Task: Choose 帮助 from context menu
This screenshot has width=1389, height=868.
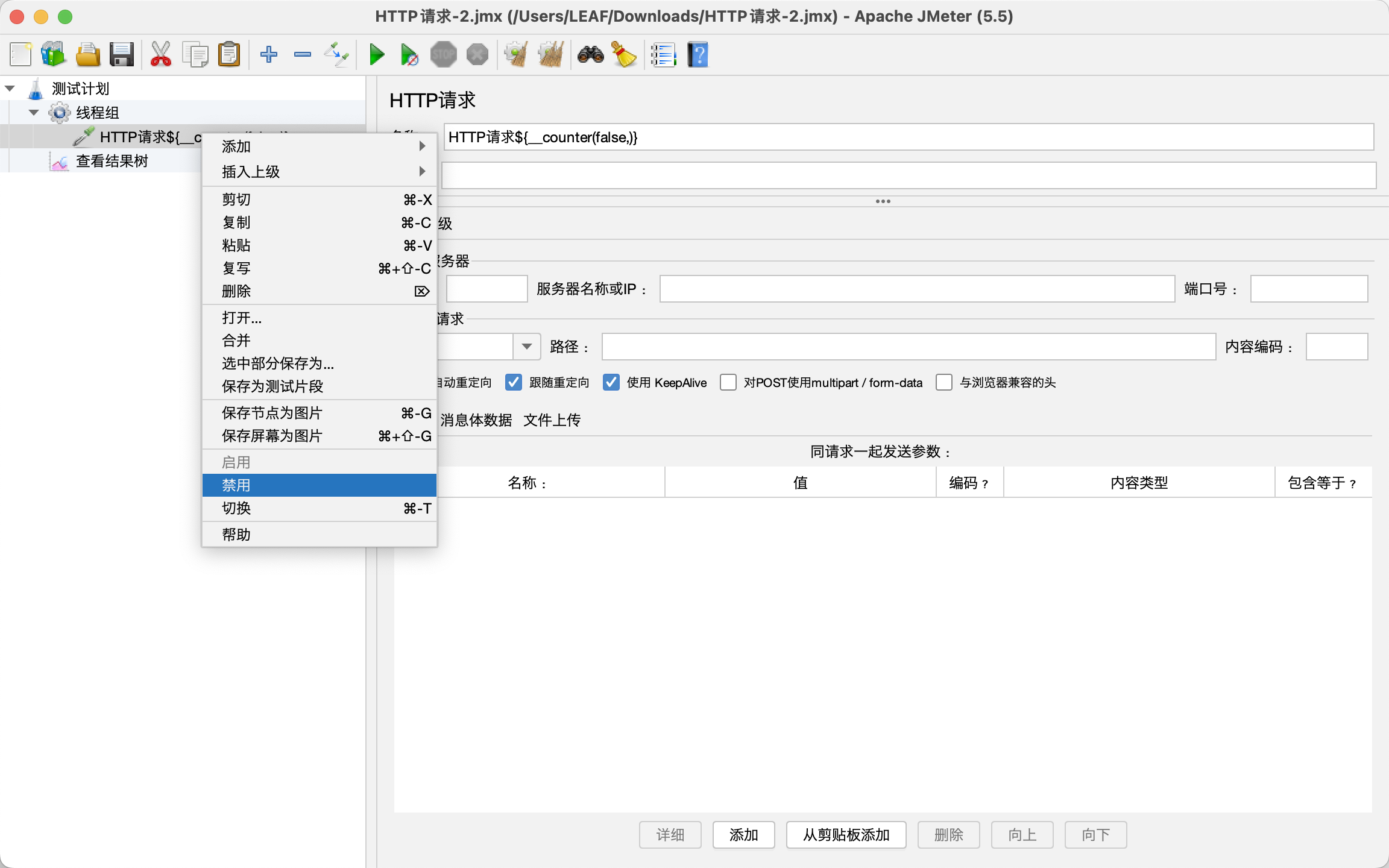Action: point(320,535)
